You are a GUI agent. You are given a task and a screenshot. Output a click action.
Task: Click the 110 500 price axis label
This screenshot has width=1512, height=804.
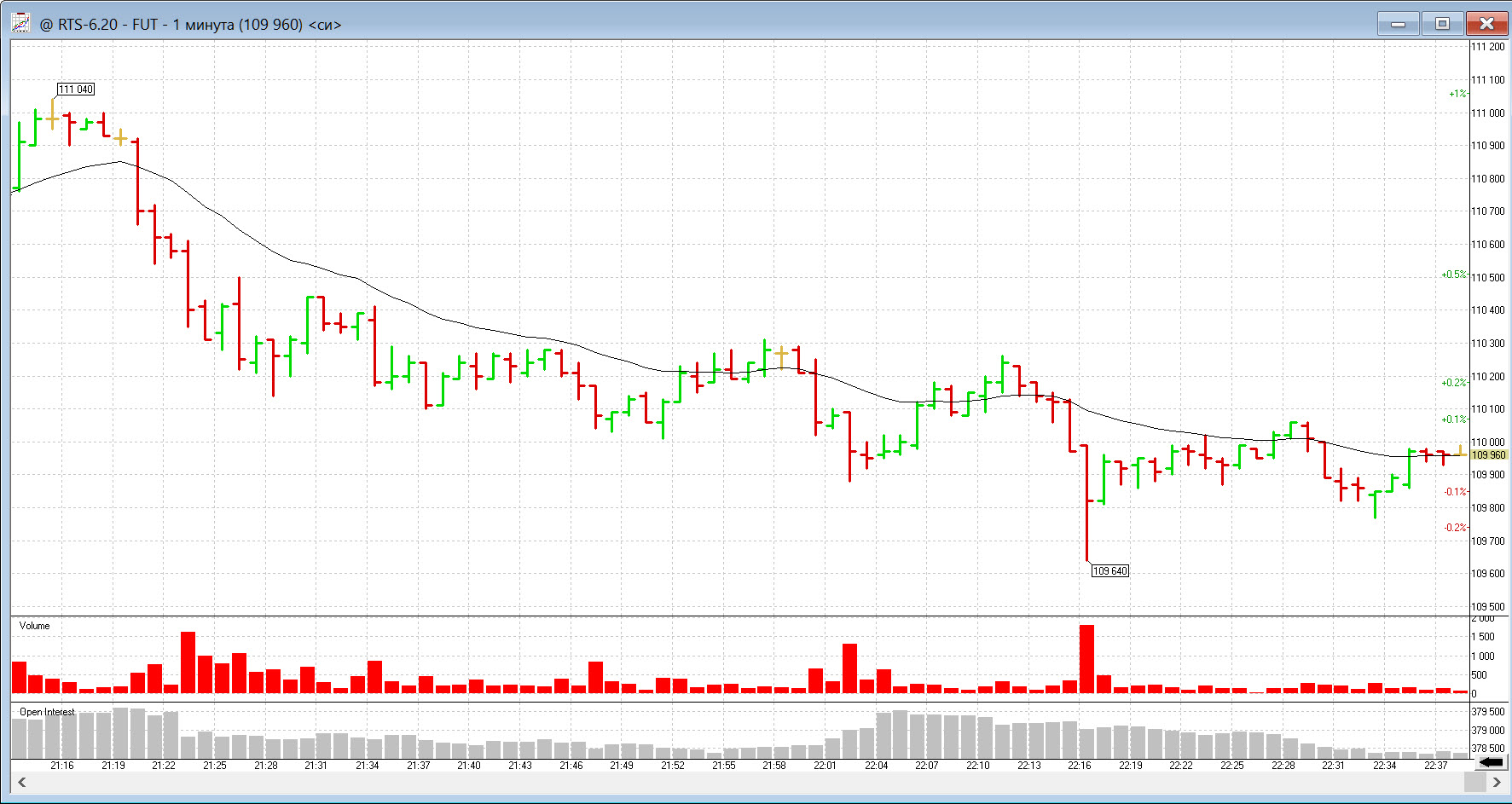click(x=1488, y=278)
